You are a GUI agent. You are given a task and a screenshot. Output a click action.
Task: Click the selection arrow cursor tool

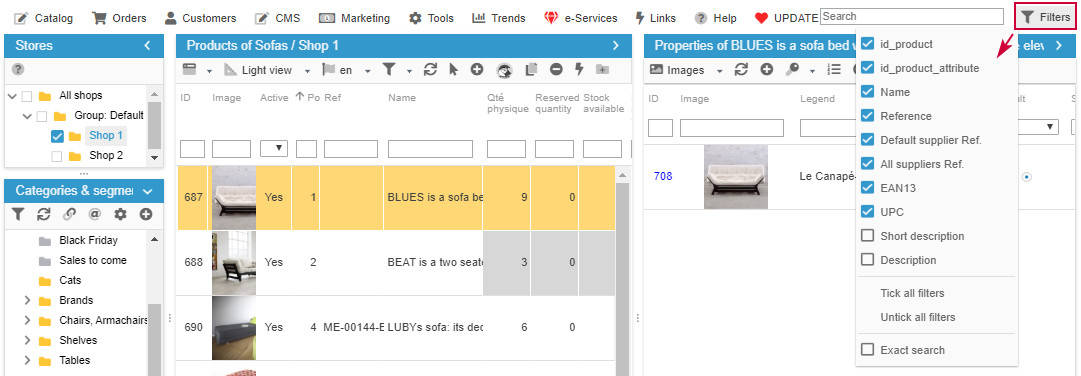[453, 70]
